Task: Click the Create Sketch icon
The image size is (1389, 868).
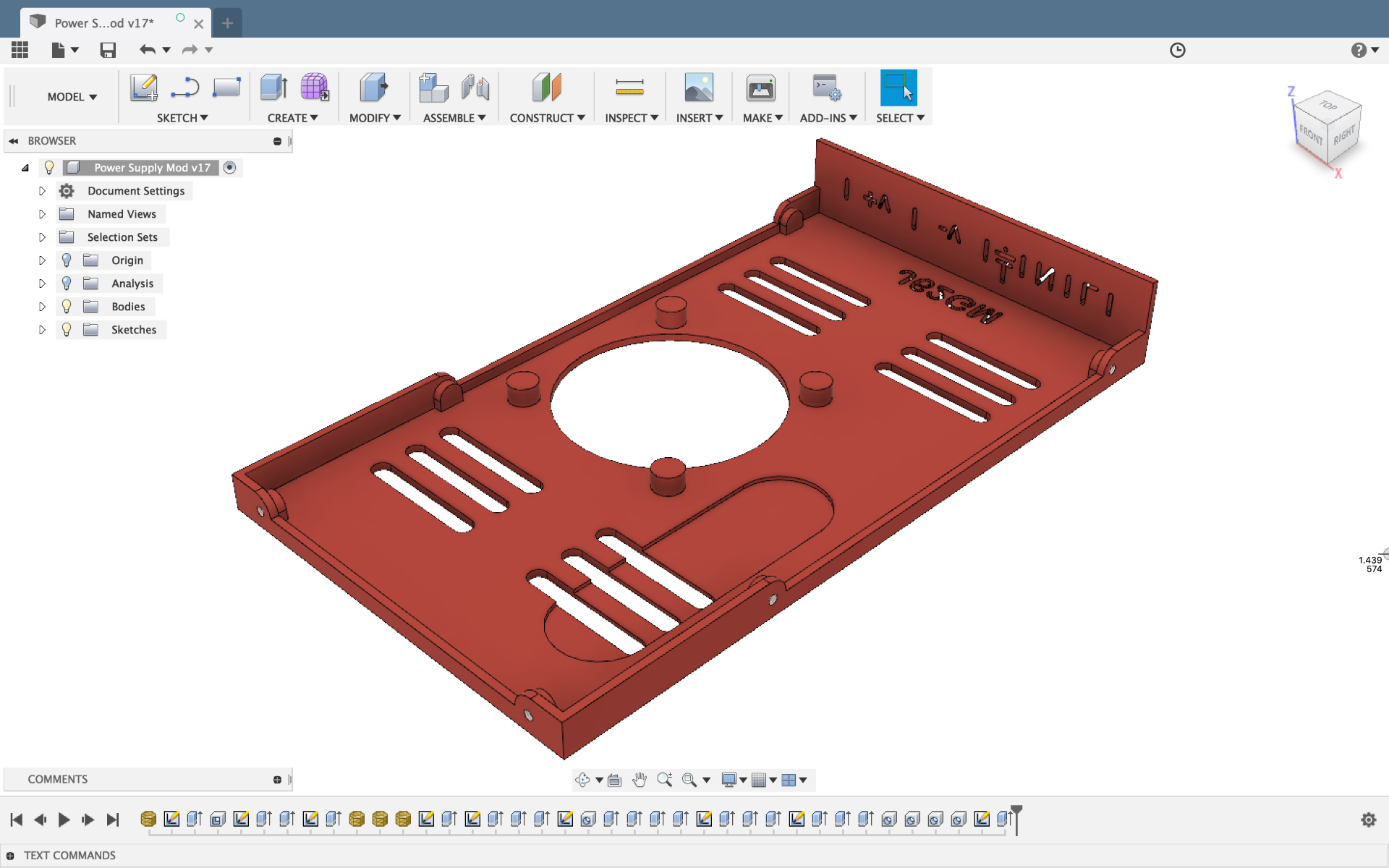Action: (144, 88)
